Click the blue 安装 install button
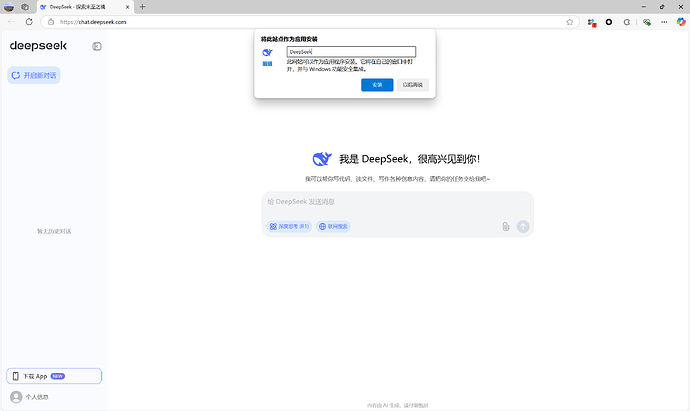Image resolution: width=690 pixels, height=411 pixels. pyautogui.click(x=377, y=85)
